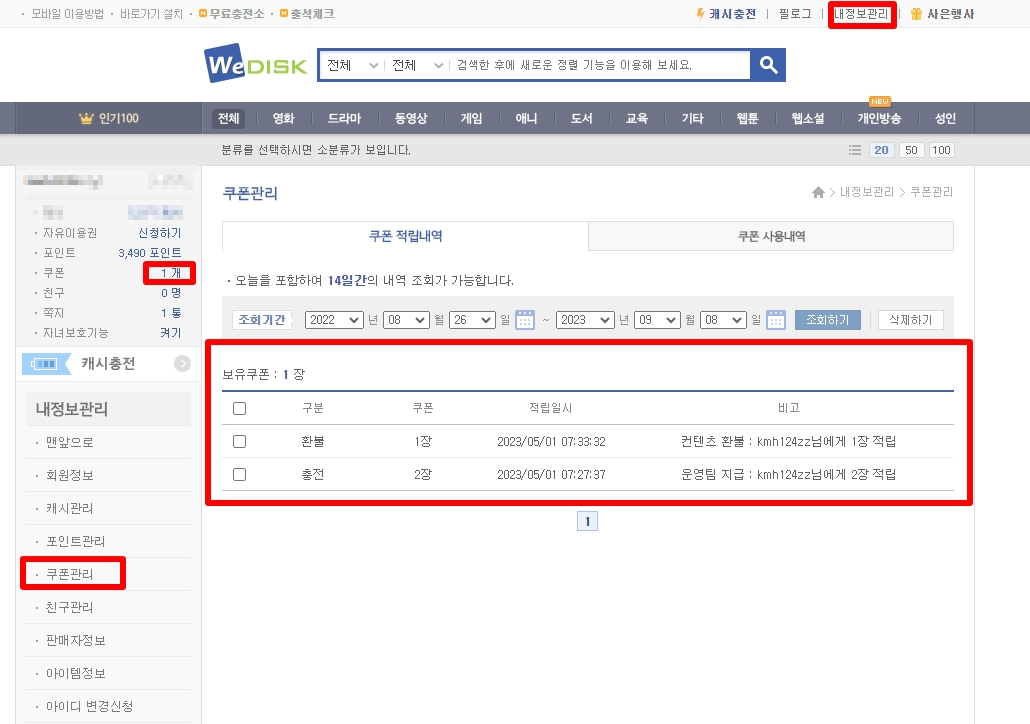
Task: Click the search text input field
Action: point(600,65)
